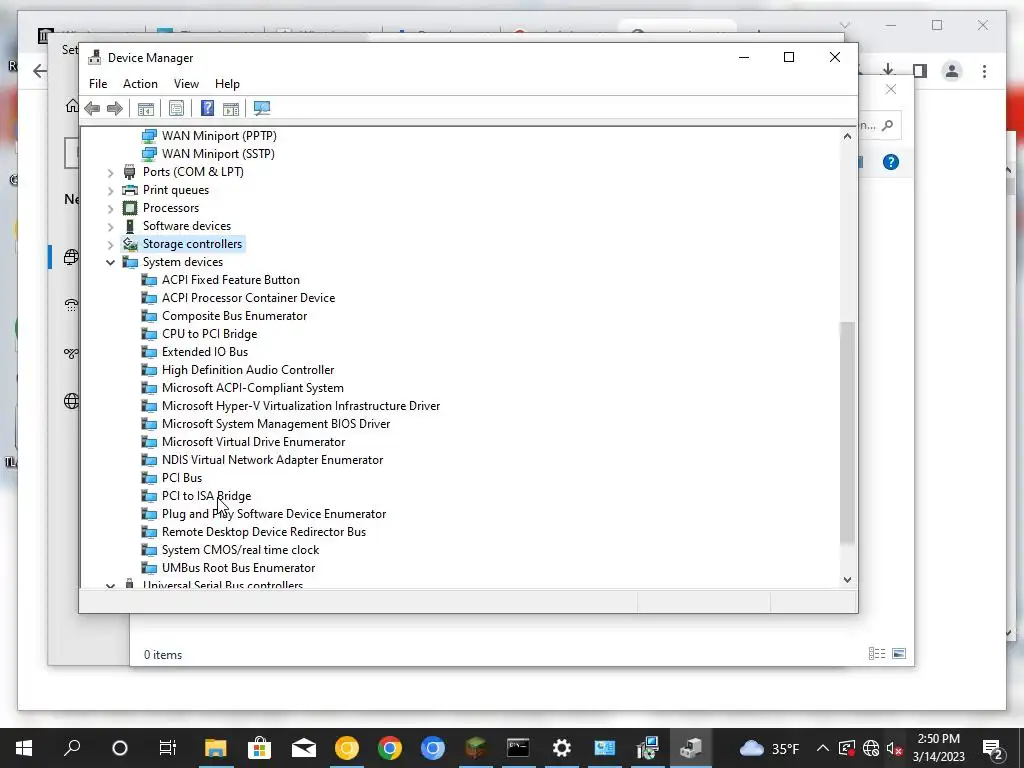Click the browser back arrow behind Device Manager
Screen dimensions: 1024x768
tap(40, 71)
